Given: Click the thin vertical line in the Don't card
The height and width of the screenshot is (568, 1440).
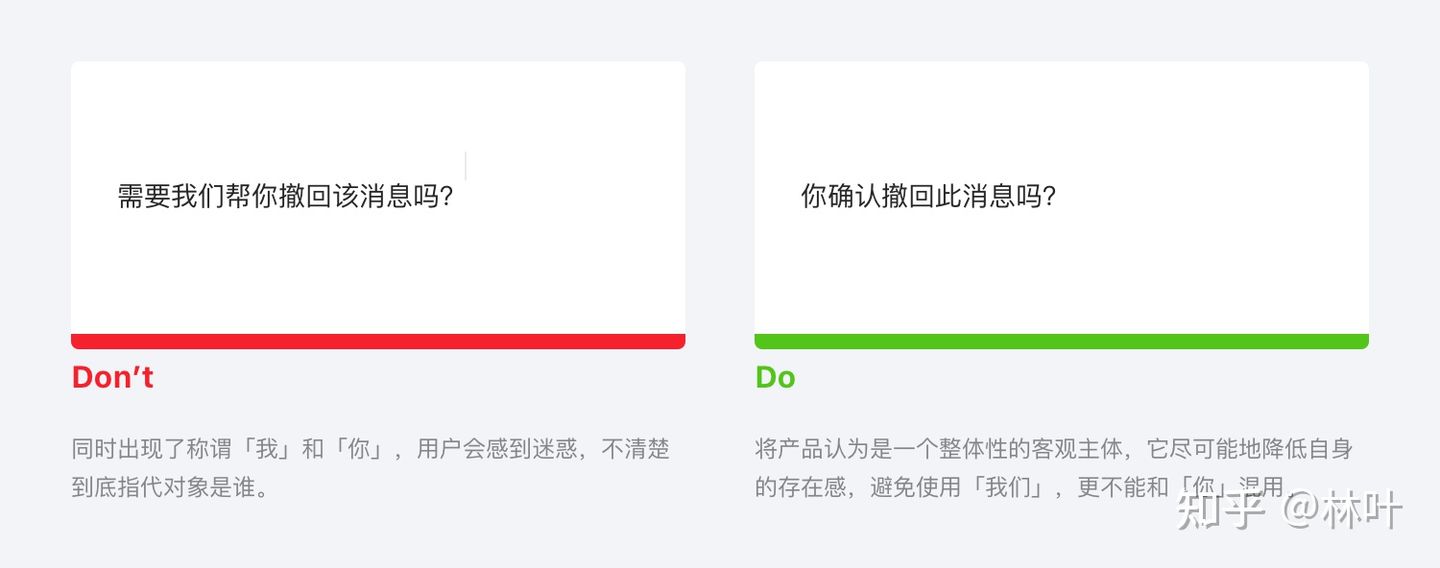Looking at the screenshot, I should [466, 166].
